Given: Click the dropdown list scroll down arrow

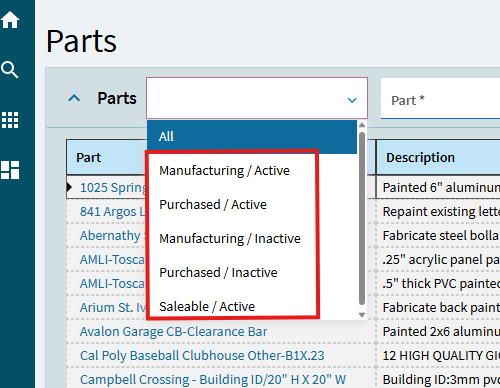Looking at the screenshot, I should click(362, 315).
